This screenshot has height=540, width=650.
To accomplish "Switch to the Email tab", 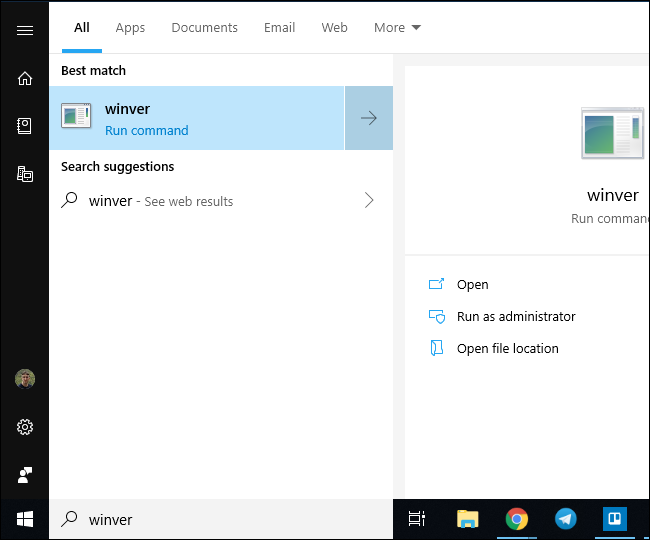I will pos(279,28).
